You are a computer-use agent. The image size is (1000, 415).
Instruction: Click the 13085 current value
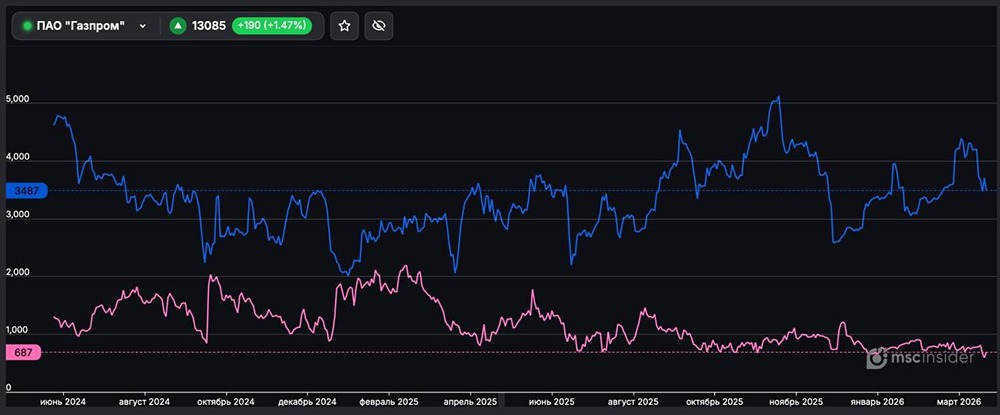(x=208, y=26)
